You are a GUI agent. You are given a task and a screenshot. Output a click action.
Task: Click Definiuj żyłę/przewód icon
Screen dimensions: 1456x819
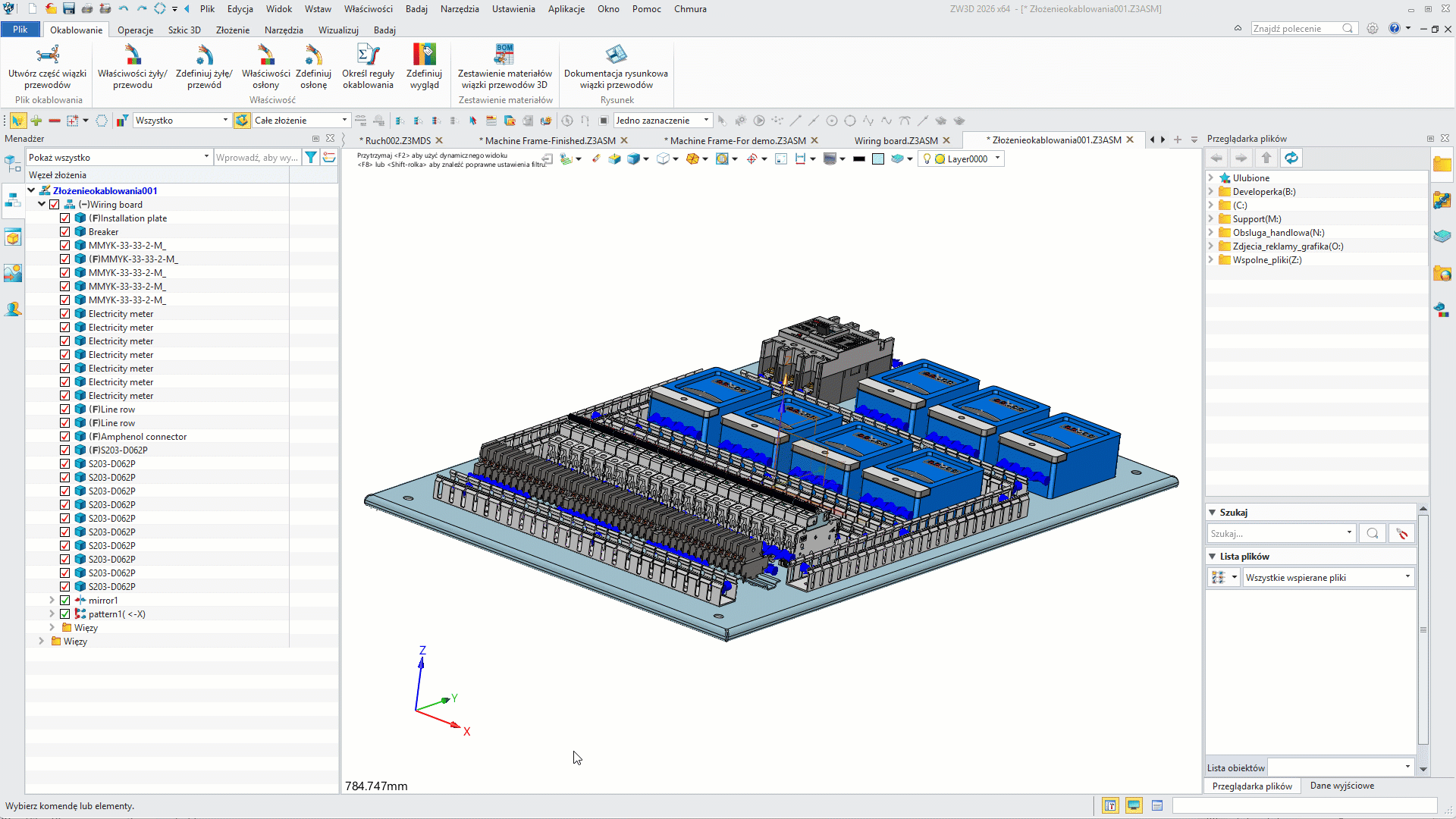204,55
